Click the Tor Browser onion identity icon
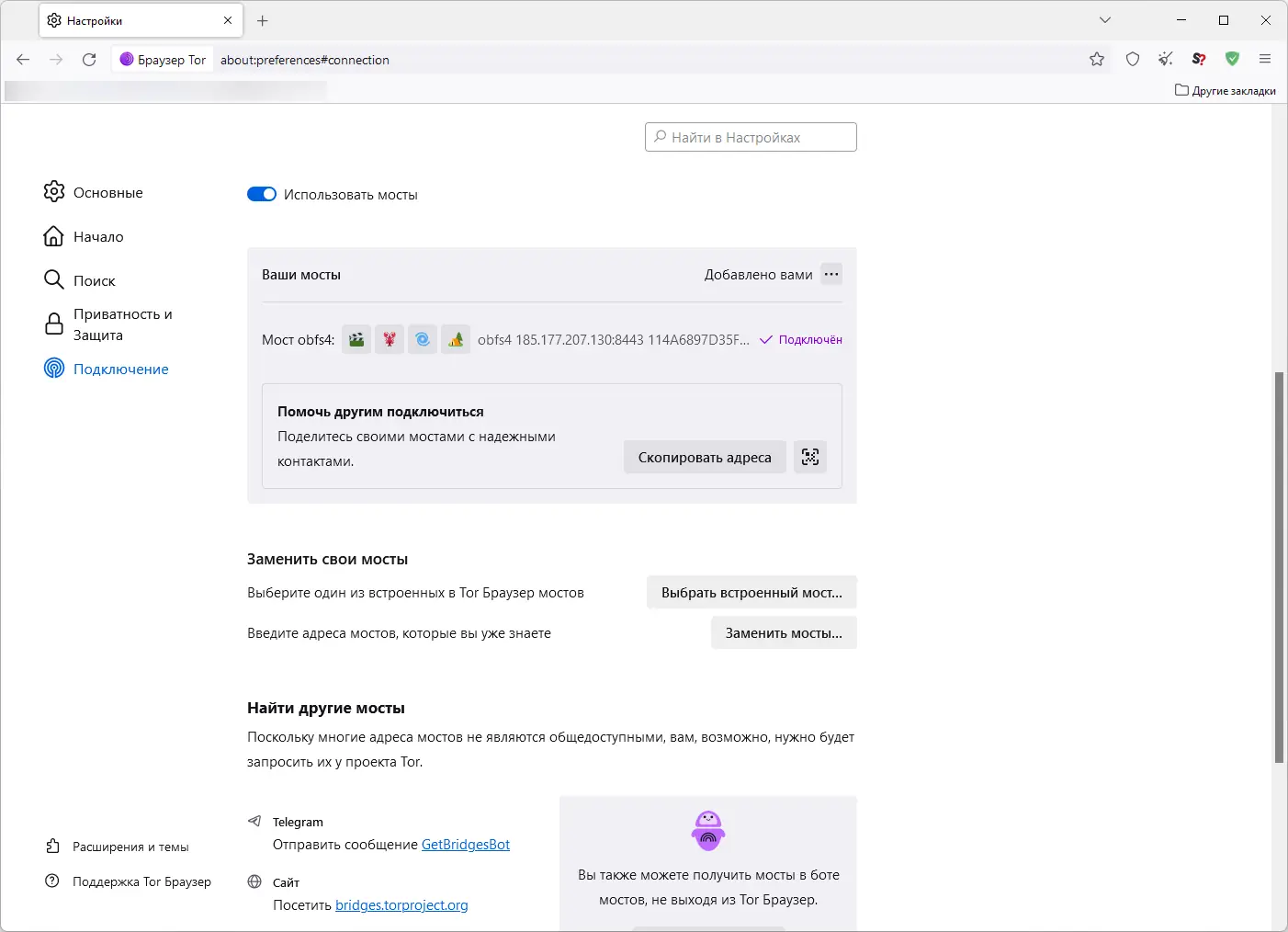Image resolution: width=1288 pixels, height=932 pixels. 127,60
